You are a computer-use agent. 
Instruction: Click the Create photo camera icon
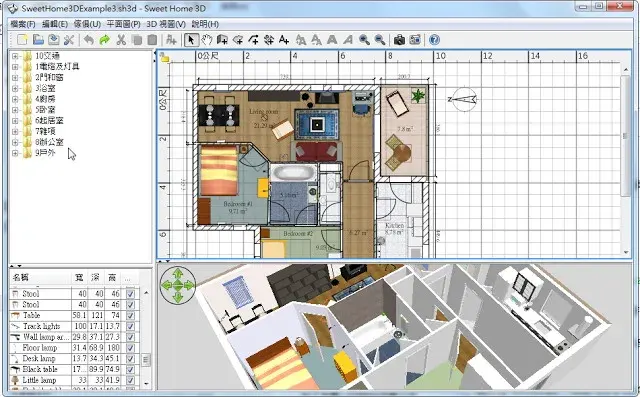[399, 40]
